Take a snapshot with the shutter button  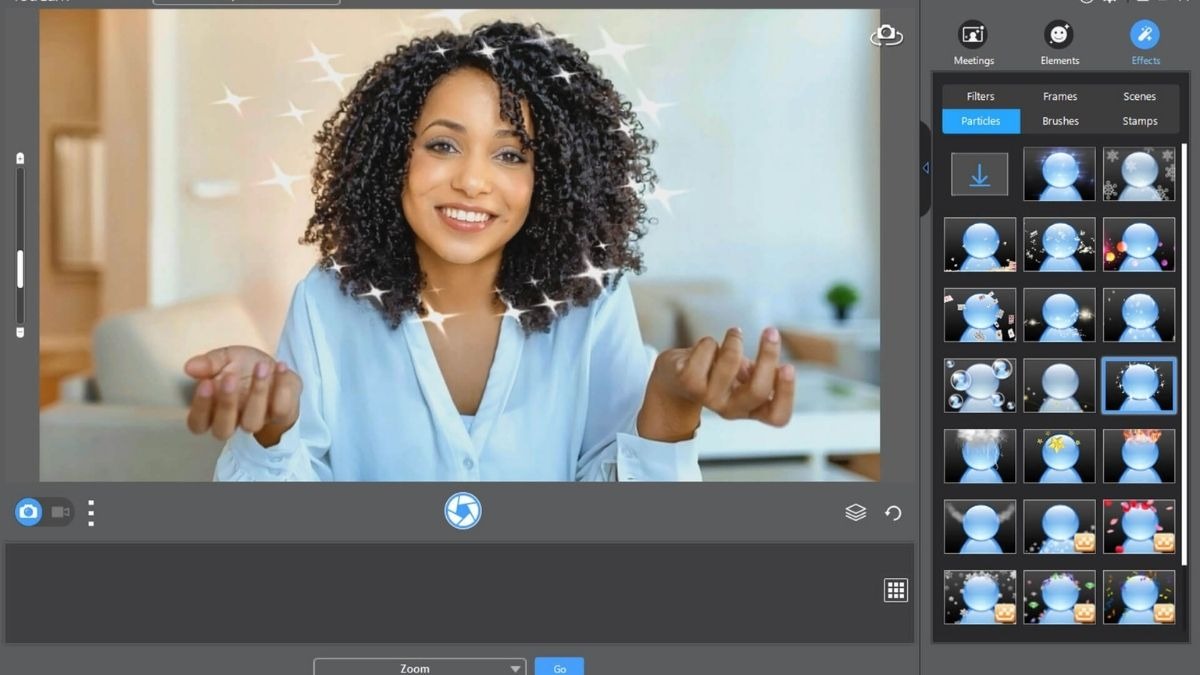(463, 511)
